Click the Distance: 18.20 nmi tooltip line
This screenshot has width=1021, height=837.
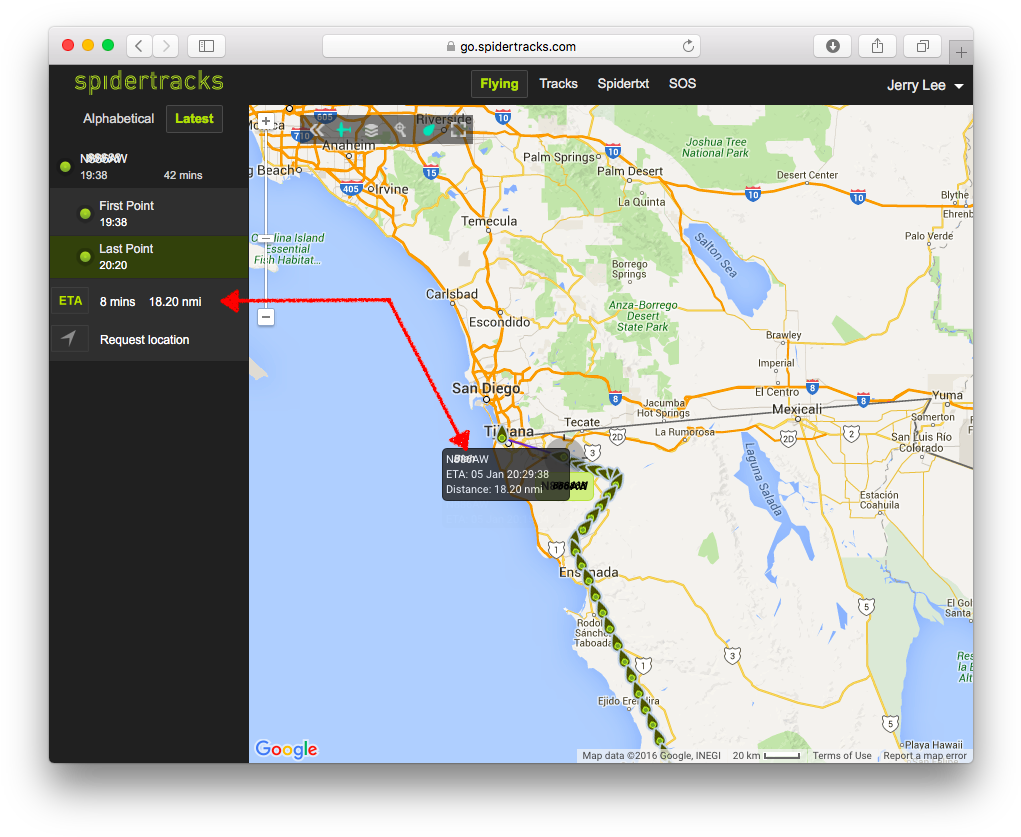[x=494, y=489]
